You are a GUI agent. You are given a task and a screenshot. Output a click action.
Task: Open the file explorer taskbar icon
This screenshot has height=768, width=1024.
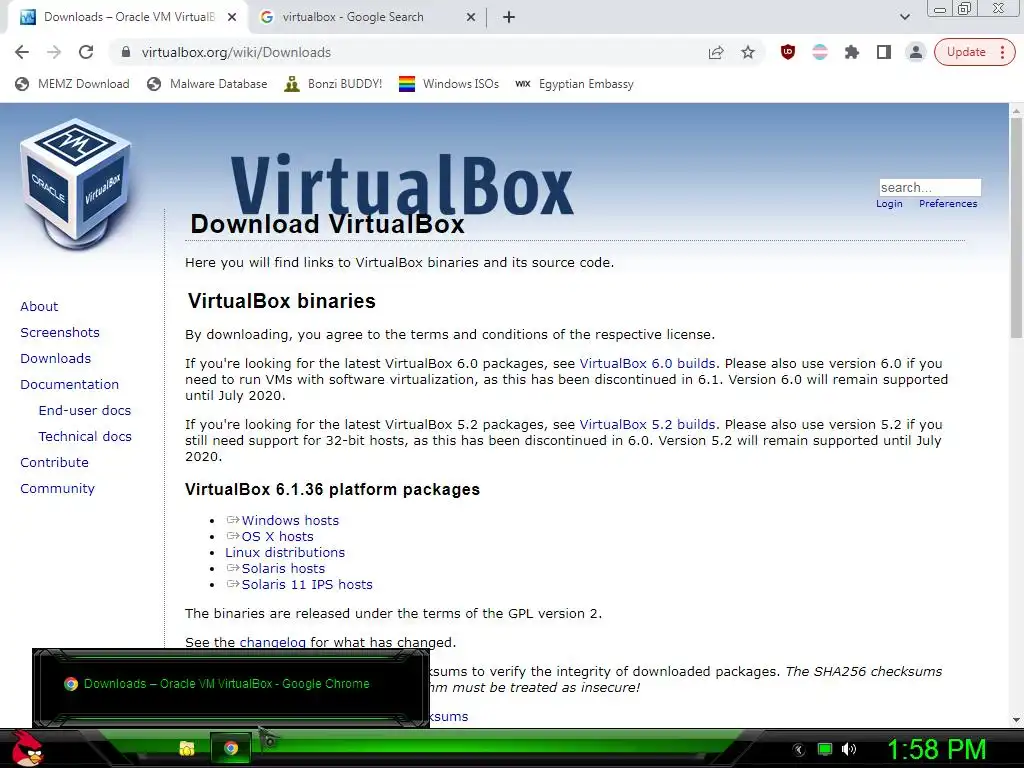point(187,748)
